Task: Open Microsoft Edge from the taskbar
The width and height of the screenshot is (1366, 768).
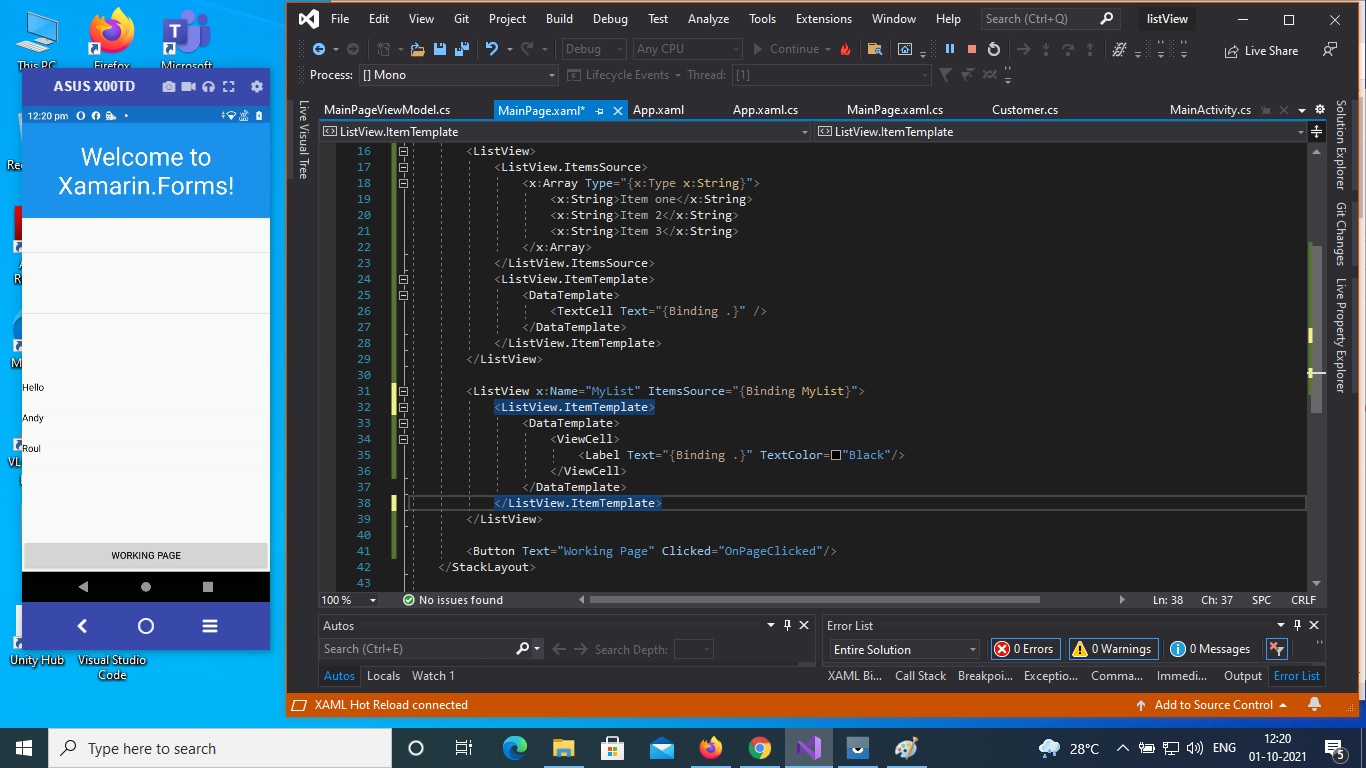Action: pos(515,748)
